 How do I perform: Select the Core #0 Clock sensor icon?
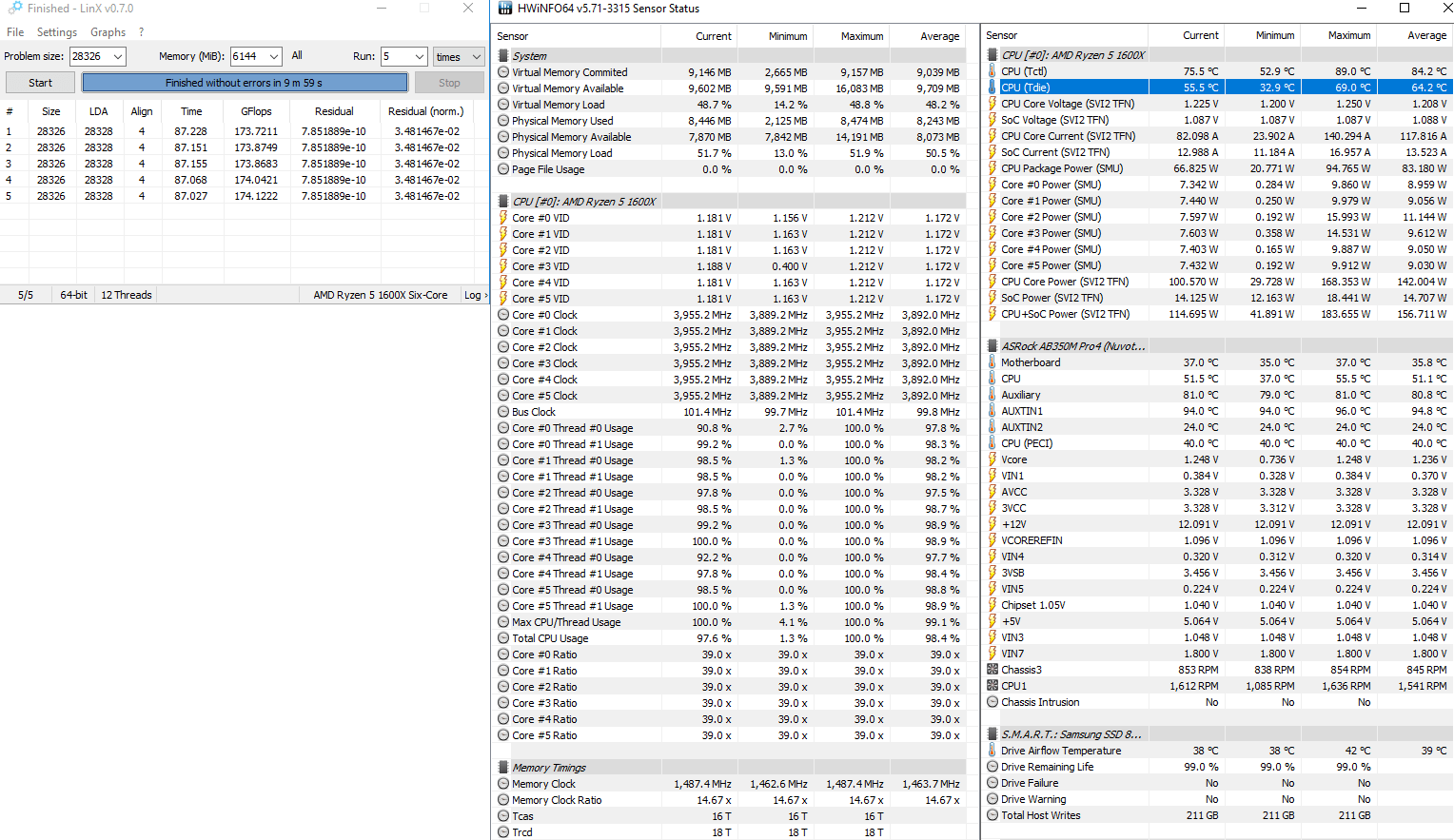503,315
